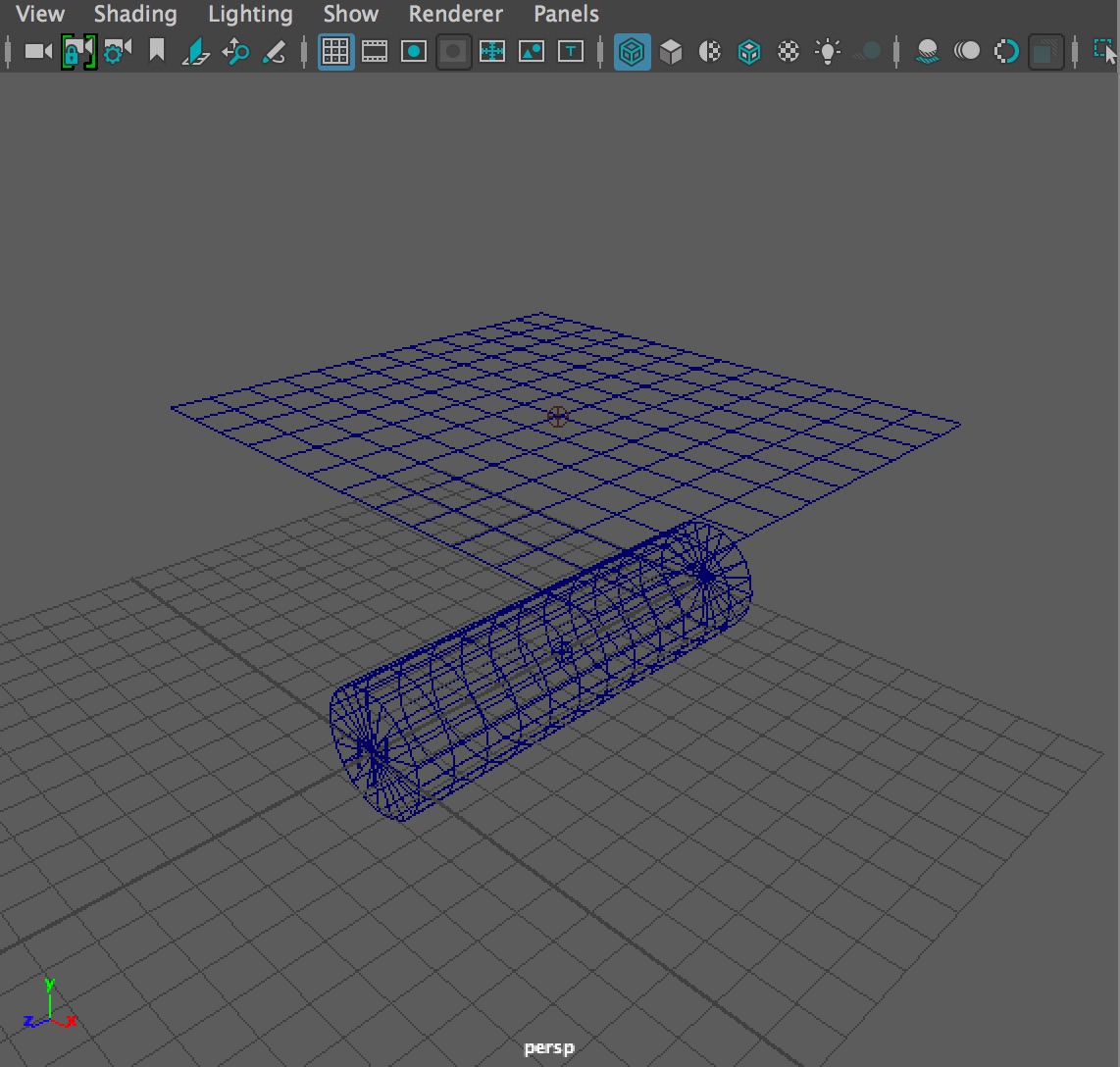Select the Smooth Shade All cube icon
This screenshot has height=1067, width=1120.
[671, 51]
